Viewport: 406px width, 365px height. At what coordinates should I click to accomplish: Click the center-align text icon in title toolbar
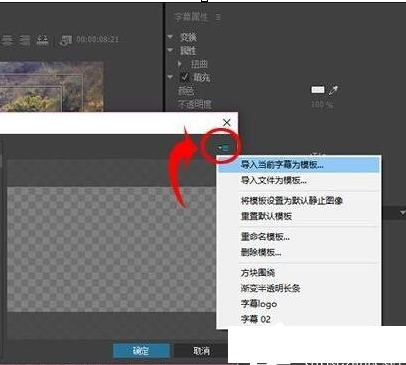click(x=8, y=40)
